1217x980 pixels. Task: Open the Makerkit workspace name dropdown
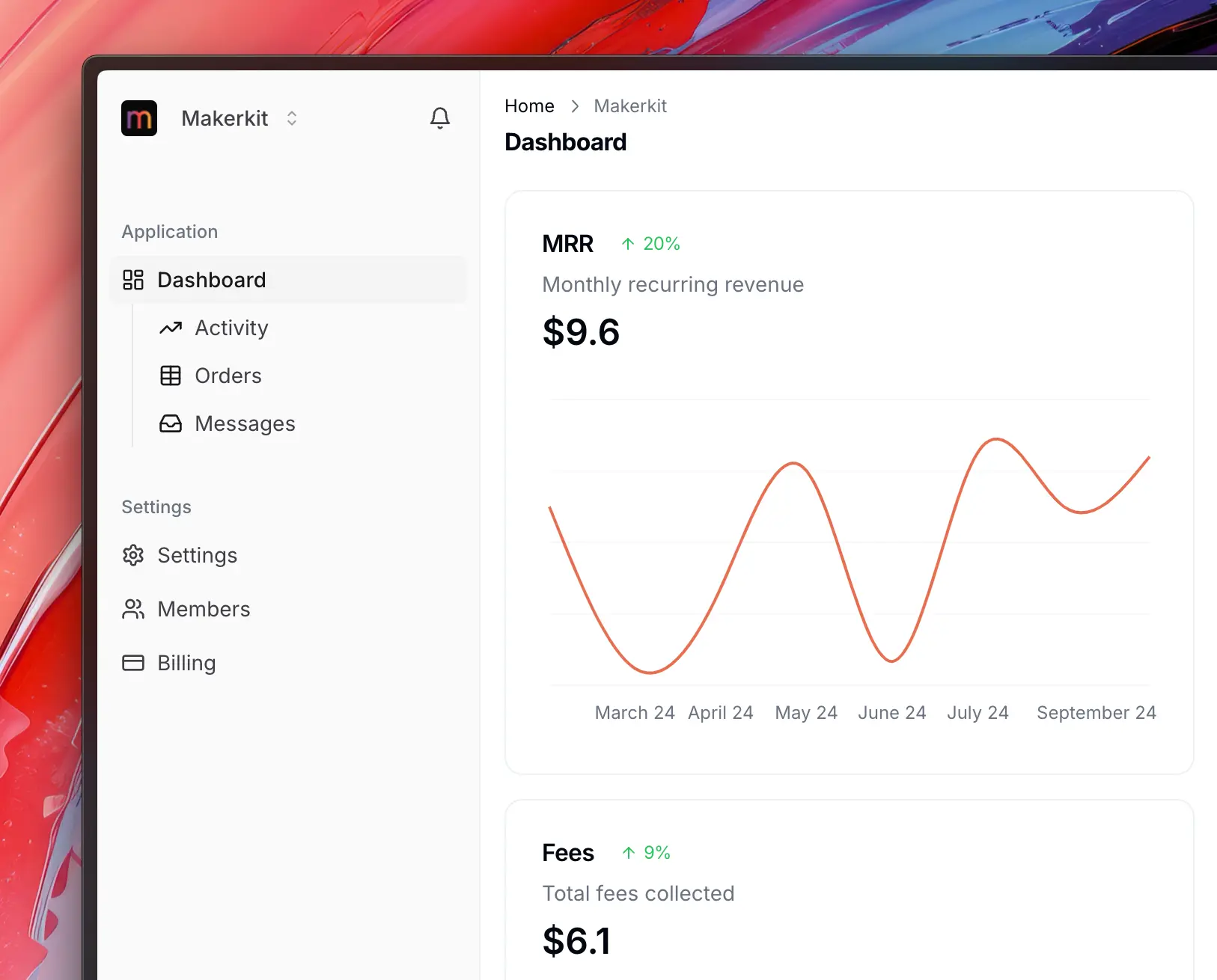225,118
